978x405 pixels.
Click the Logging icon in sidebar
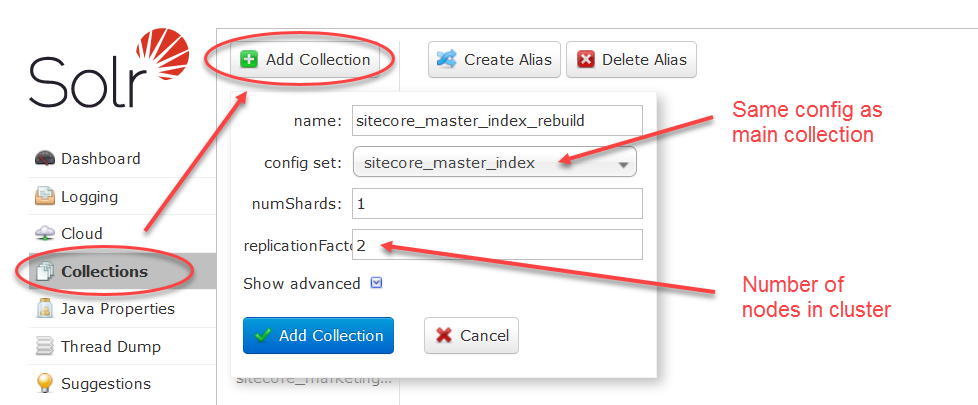(x=45, y=197)
